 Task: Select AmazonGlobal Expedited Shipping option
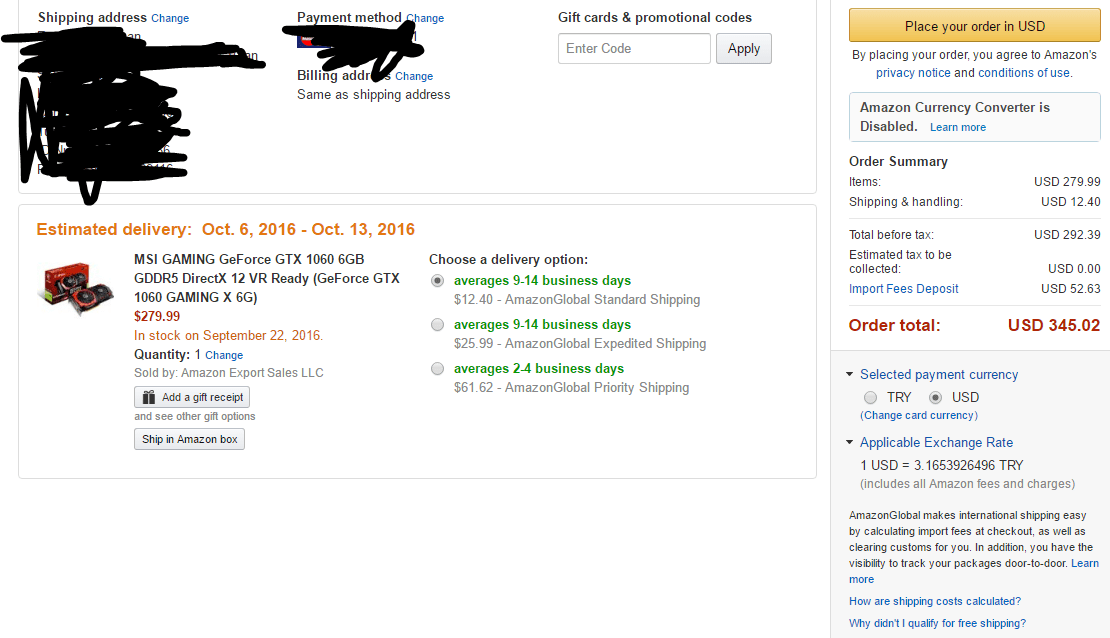437,325
